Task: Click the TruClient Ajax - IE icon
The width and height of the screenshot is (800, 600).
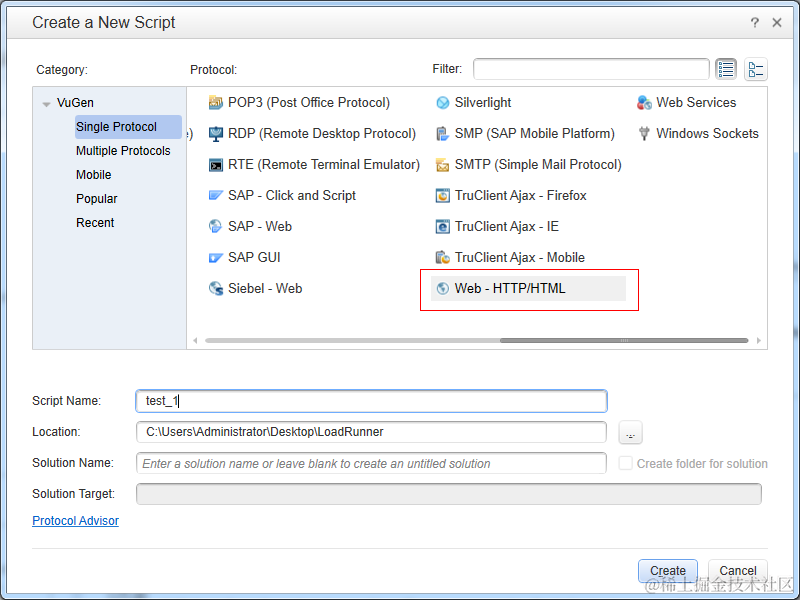Action: click(x=442, y=227)
